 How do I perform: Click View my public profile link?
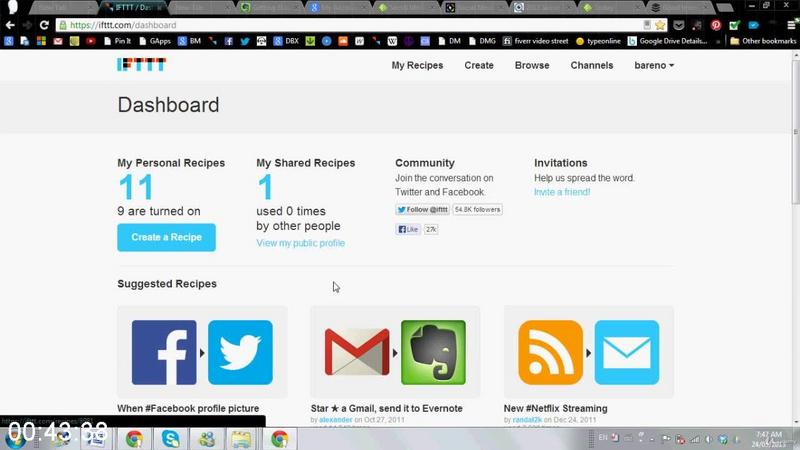[x=301, y=243]
